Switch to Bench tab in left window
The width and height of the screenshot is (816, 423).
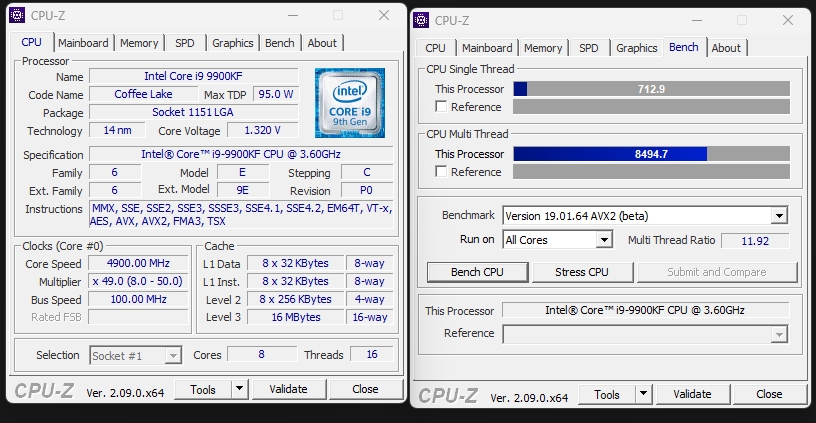(280, 43)
